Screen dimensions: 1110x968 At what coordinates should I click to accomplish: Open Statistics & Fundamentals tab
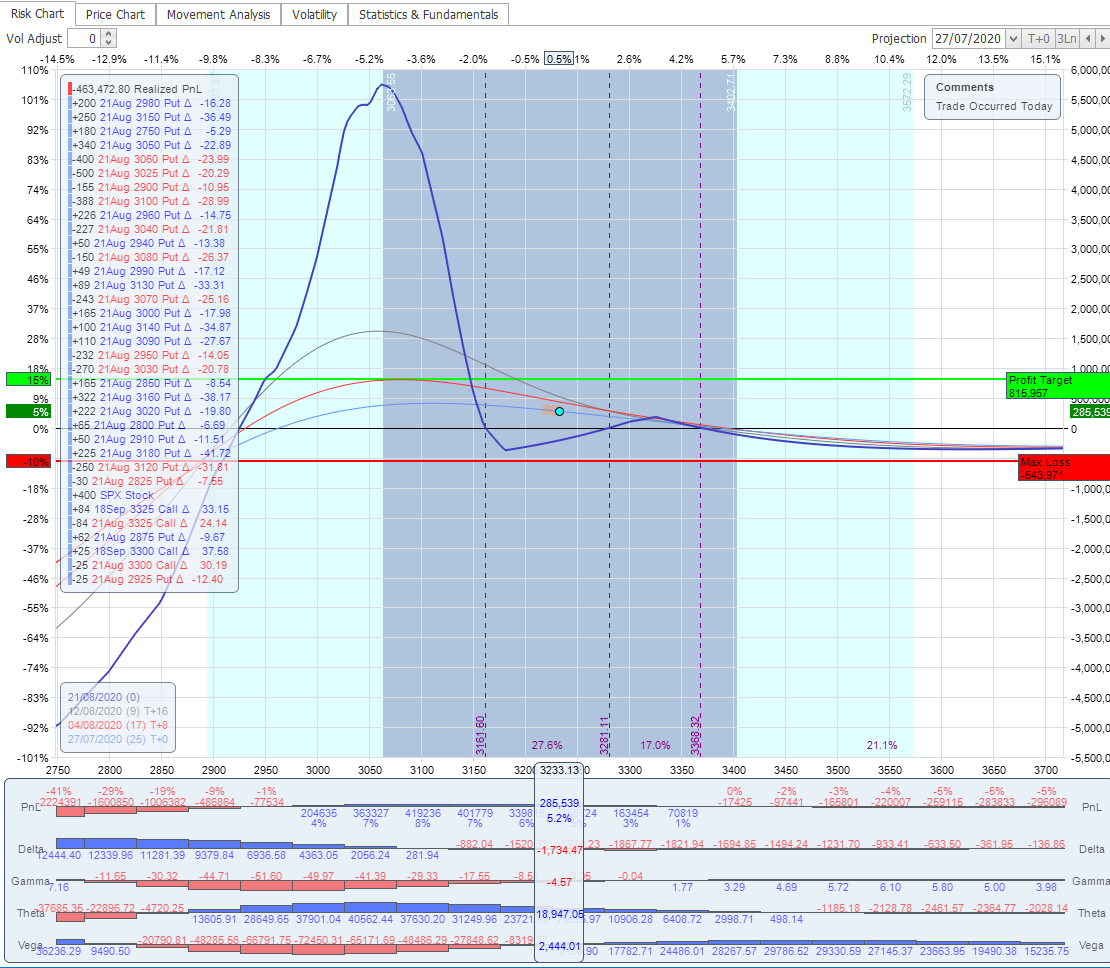coord(428,15)
